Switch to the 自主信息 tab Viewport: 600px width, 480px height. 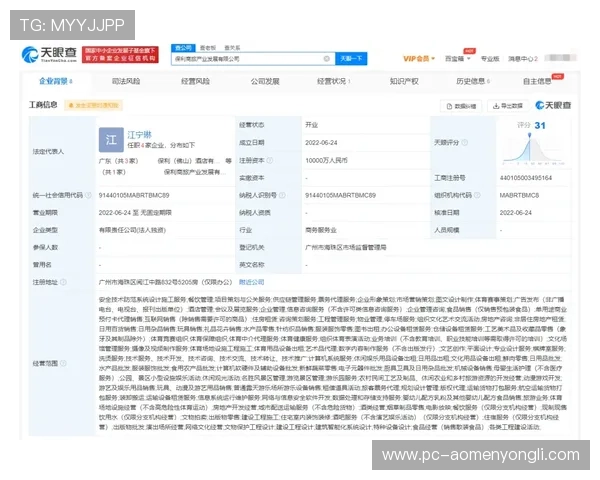point(537,81)
